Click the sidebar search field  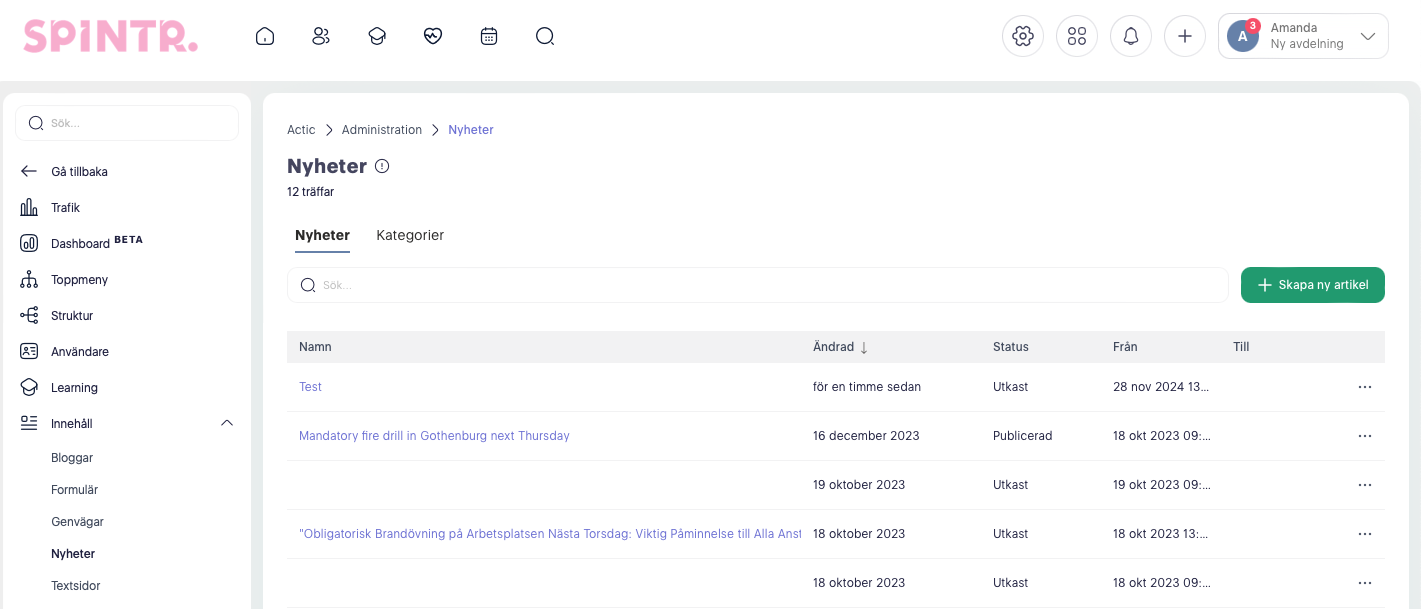click(x=127, y=123)
